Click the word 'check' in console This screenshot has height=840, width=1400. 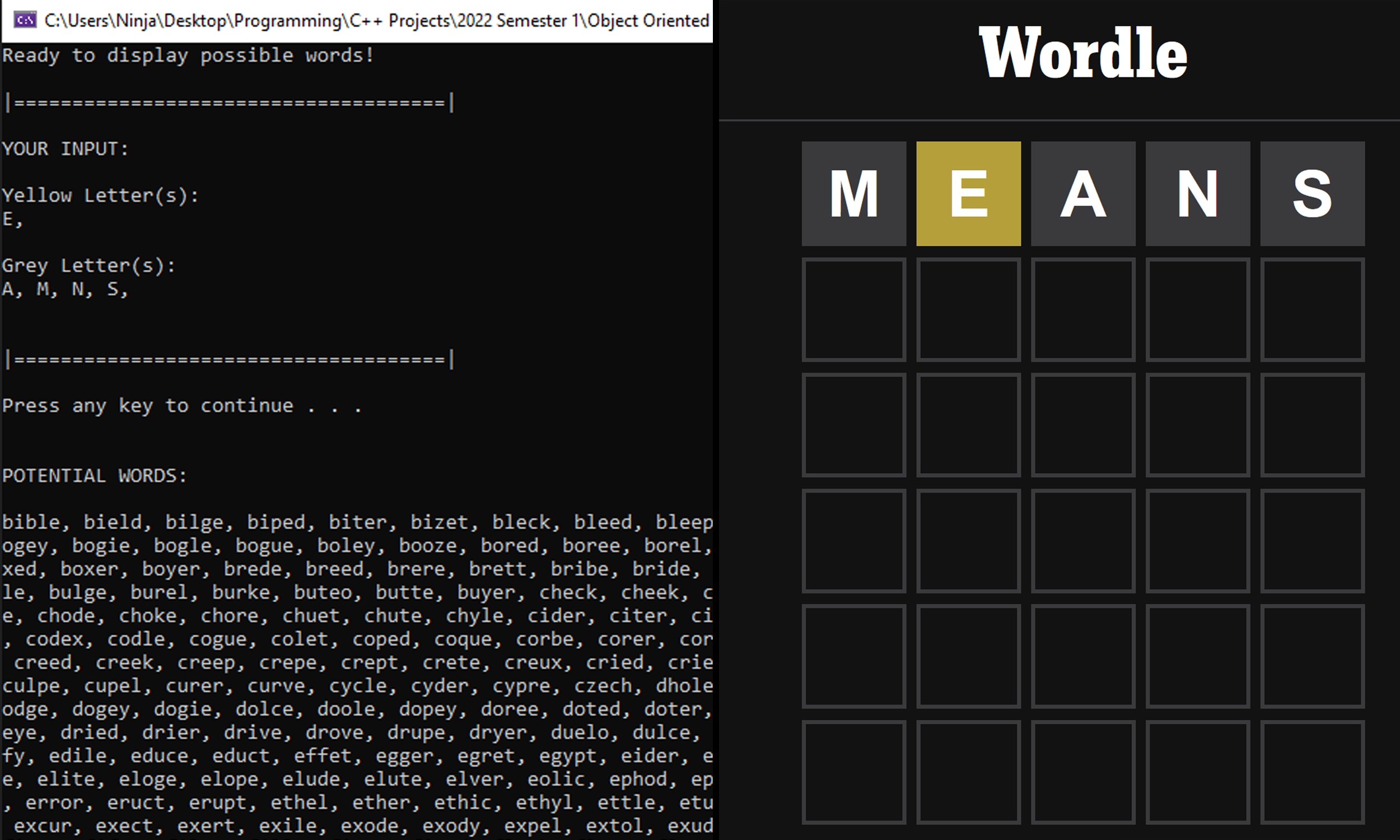568,592
